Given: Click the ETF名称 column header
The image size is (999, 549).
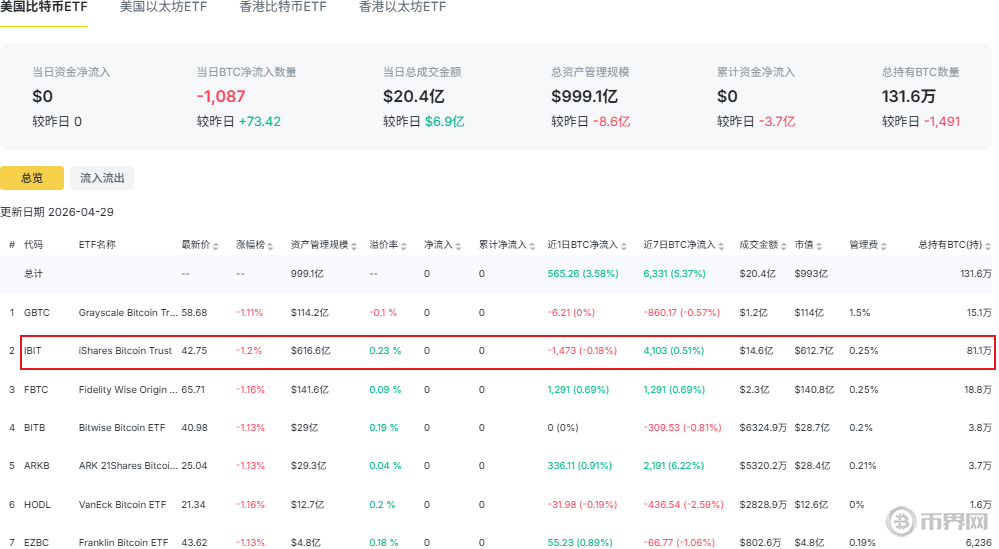Looking at the screenshot, I should pos(97,245).
